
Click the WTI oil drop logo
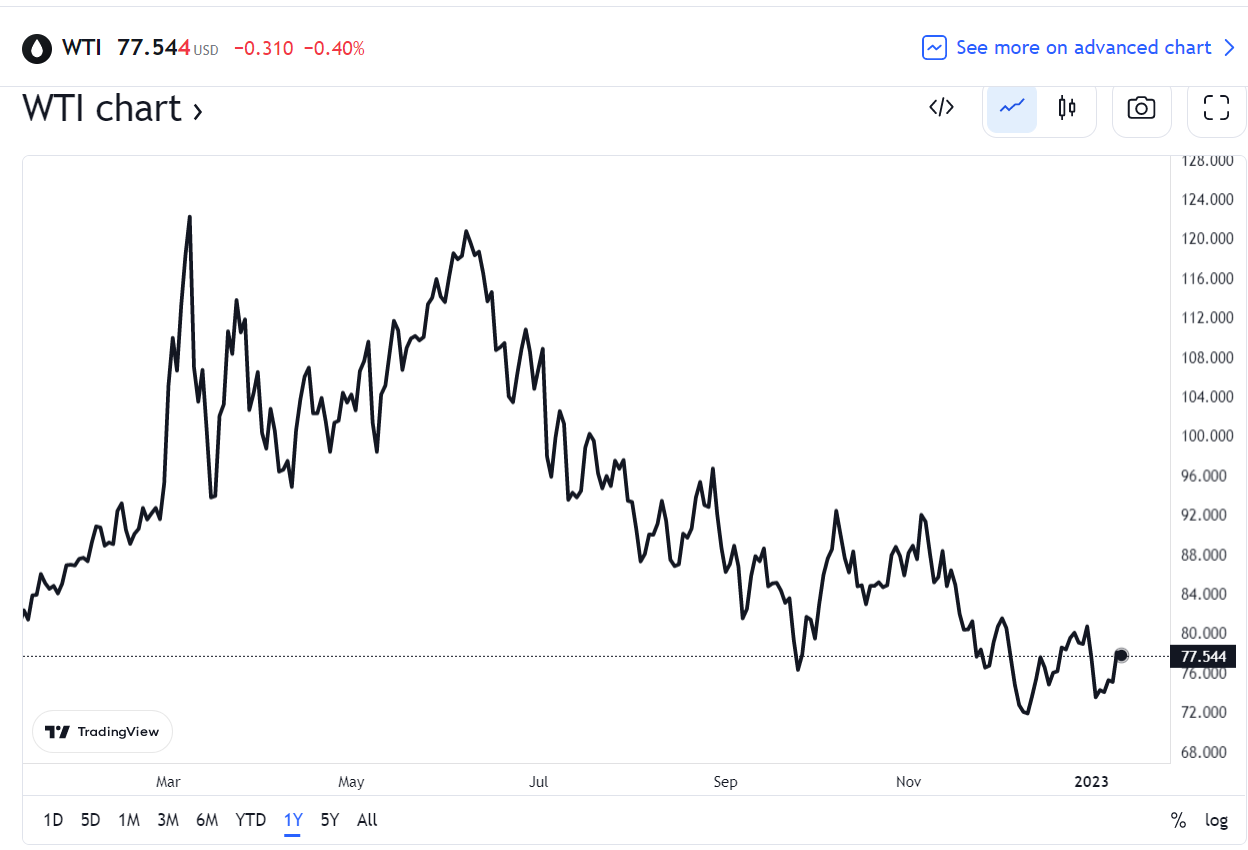click(38, 48)
